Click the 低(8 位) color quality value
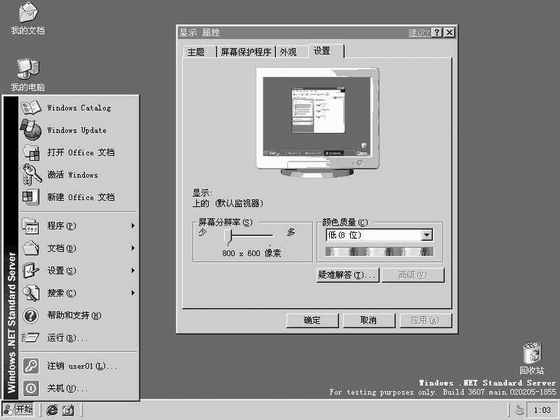560x420 pixels. [344, 235]
